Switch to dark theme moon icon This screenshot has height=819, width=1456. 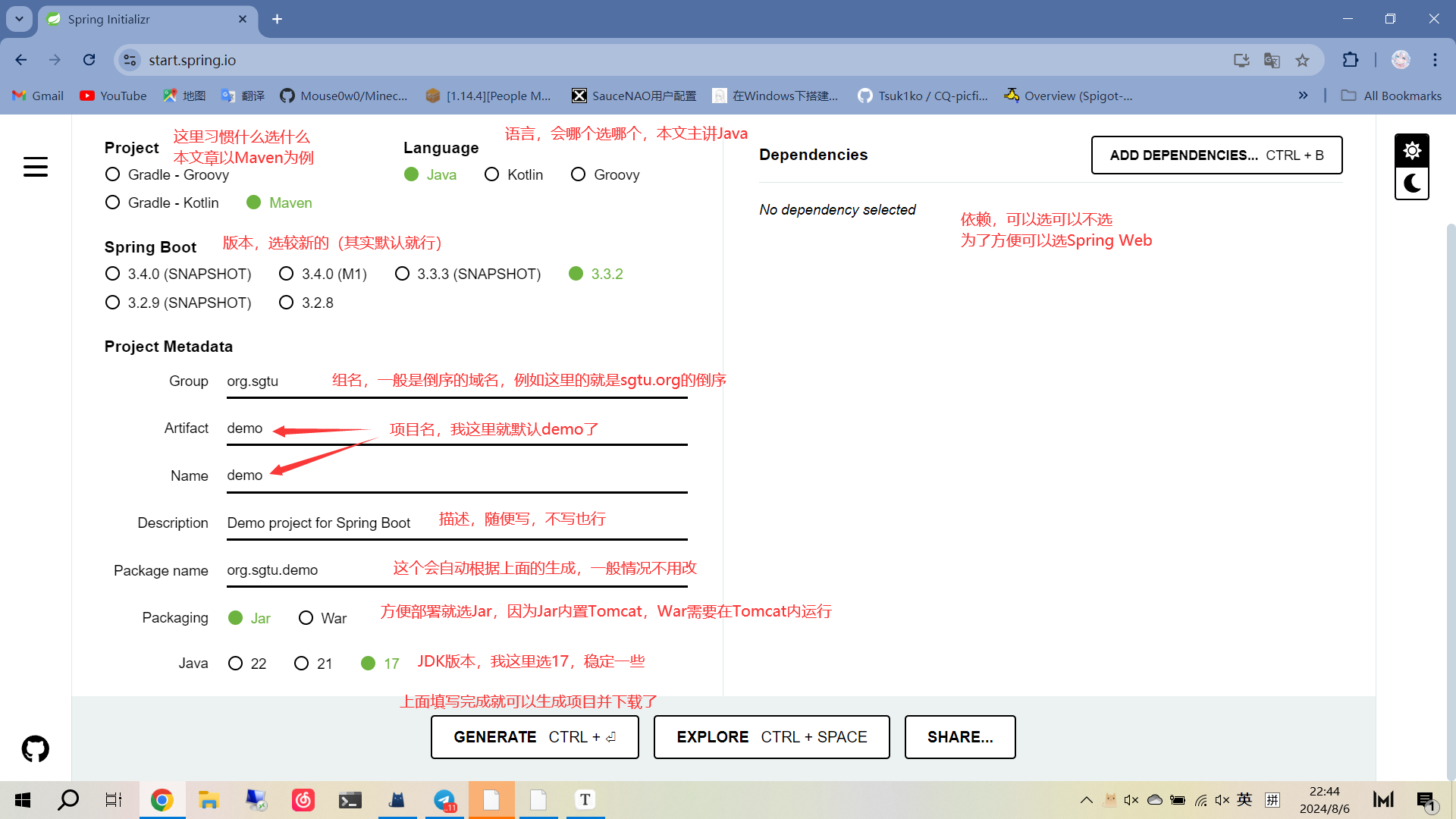[1412, 183]
